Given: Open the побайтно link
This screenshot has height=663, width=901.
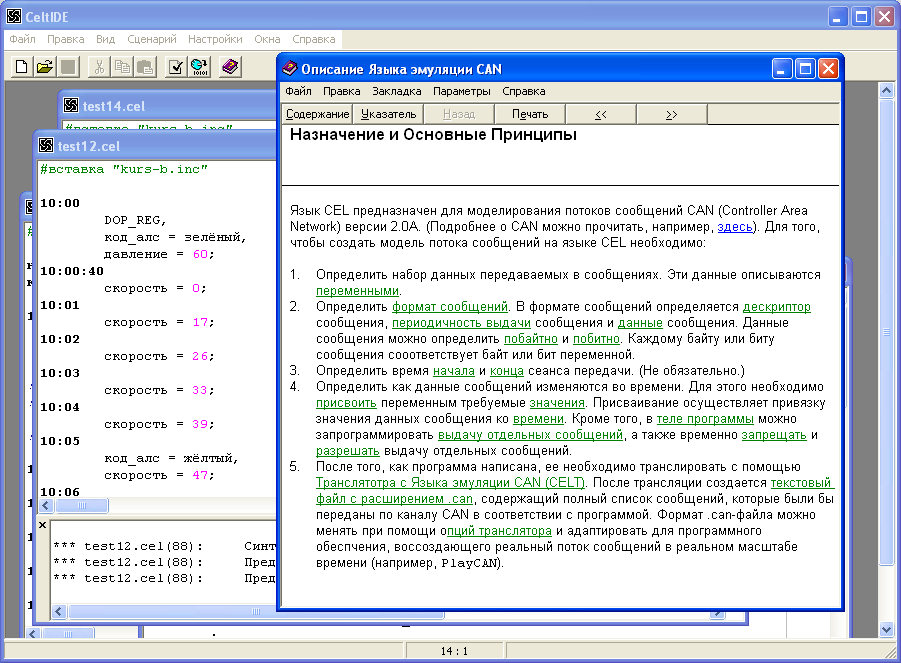Looking at the screenshot, I should pyautogui.click(x=530, y=339).
